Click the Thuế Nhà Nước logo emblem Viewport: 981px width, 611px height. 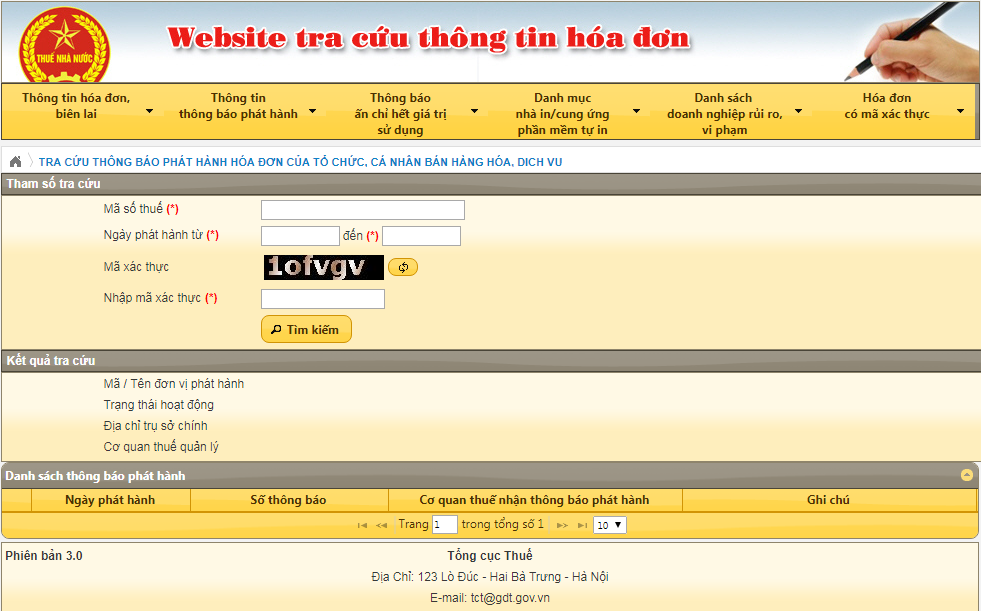[x=64, y=46]
